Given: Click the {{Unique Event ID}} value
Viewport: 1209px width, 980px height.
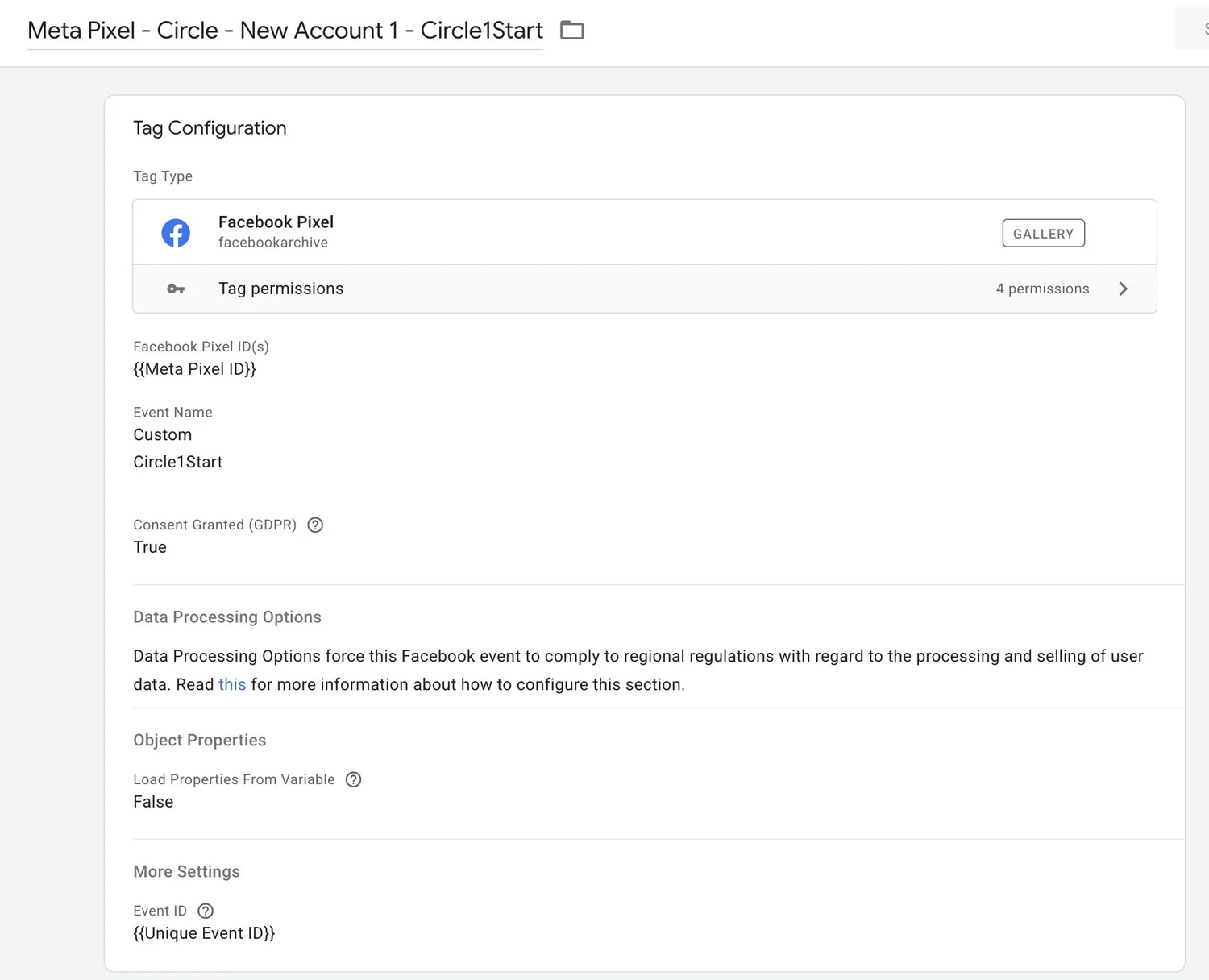Looking at the screenshot, I should coord(204,933).
